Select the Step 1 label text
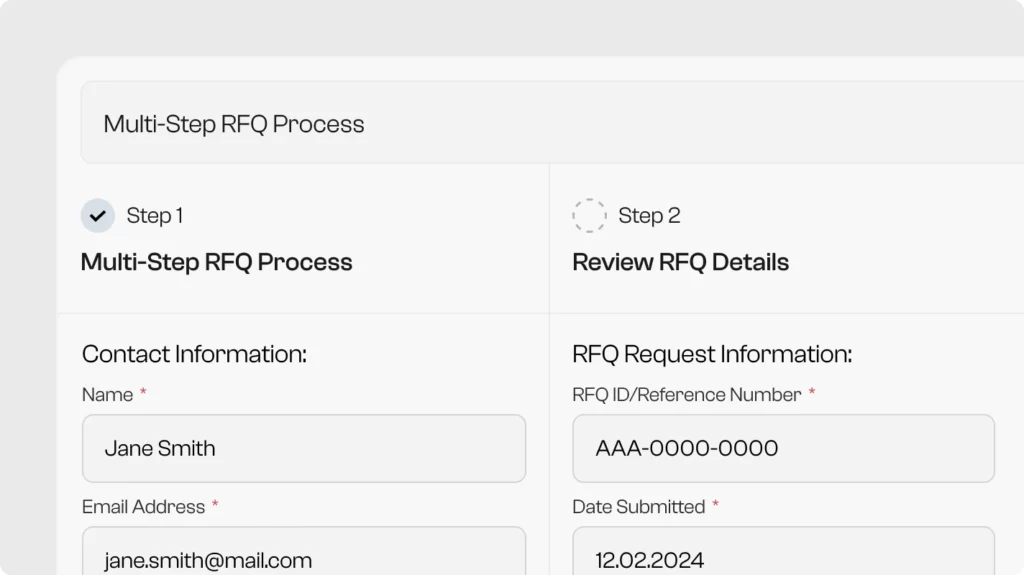 pyautogui.click(x=154, y=216)
